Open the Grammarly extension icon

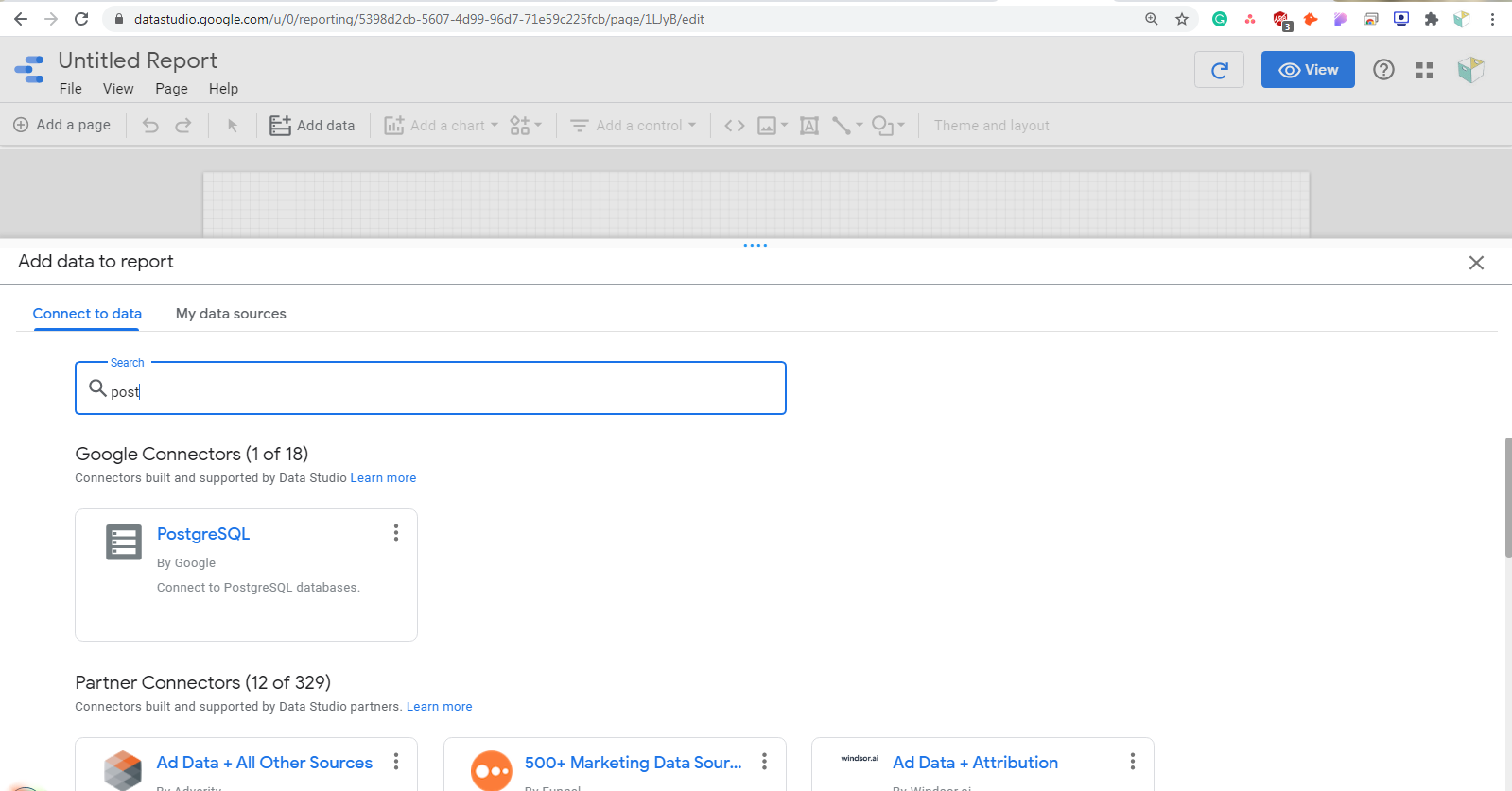click(x=1220, y=19)
